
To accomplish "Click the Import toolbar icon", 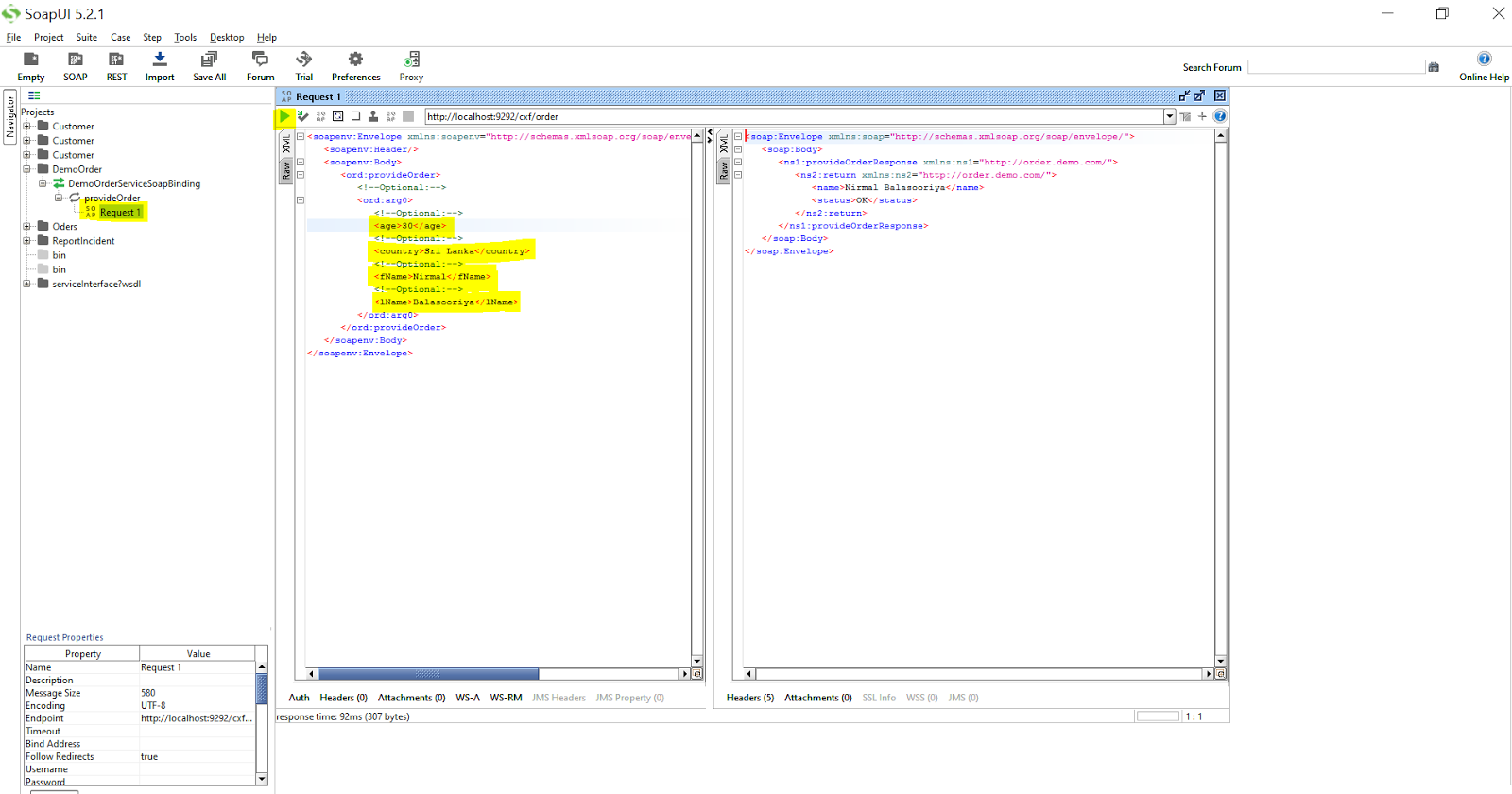I will (160, 66).
